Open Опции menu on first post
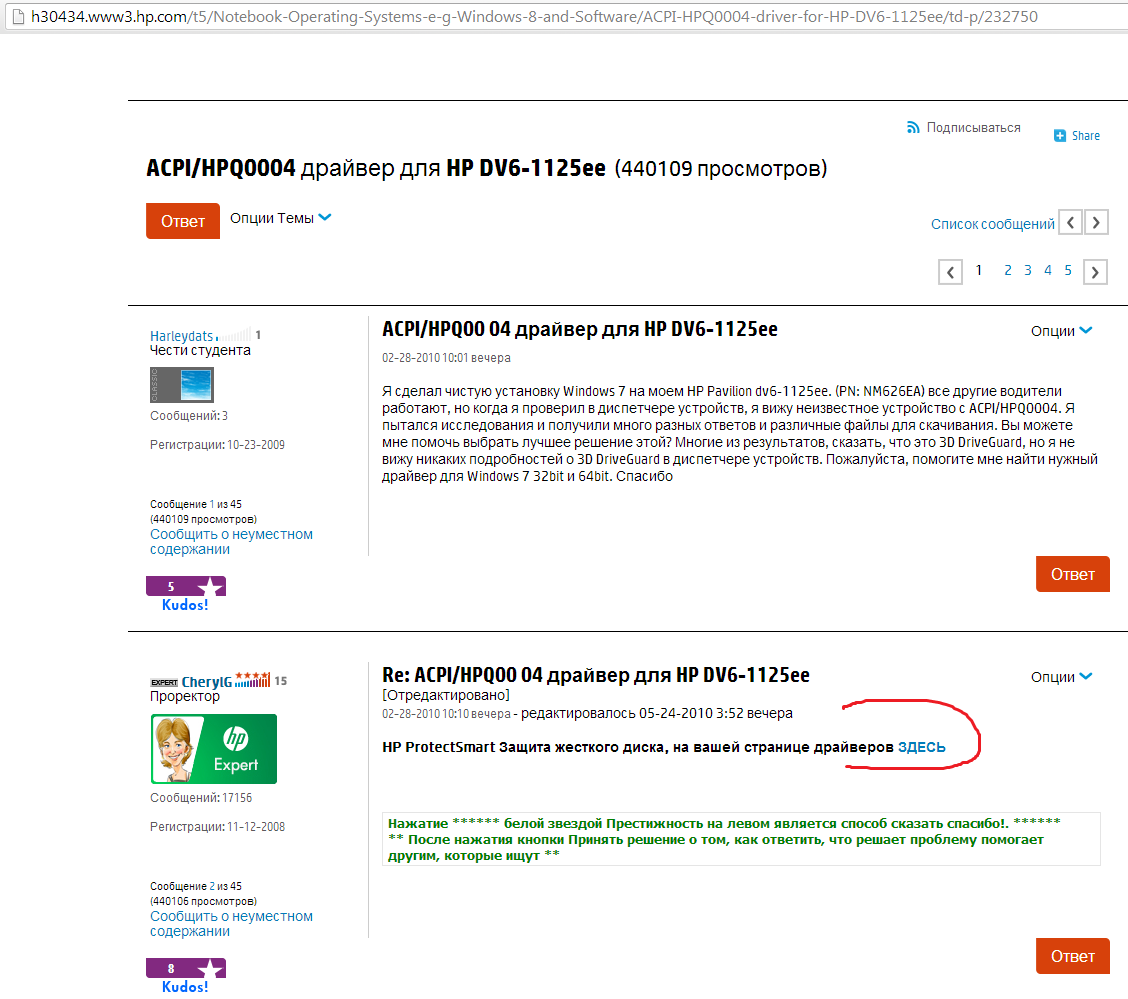Screen dimensions: 1128x999 (x=1061, y=331)
